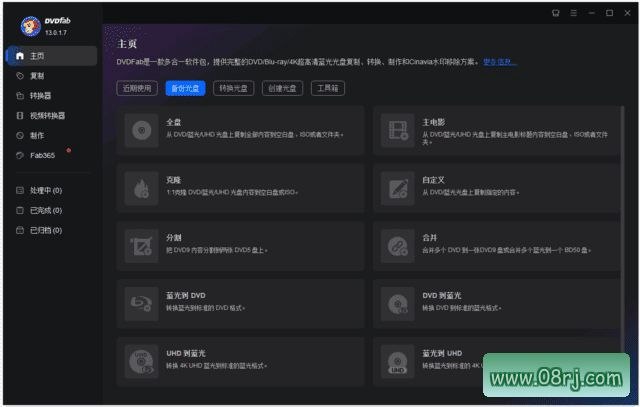This screenshot has height=407, width=640.
Task: Choose the 自定义 customize copy mode
Action: 496,188
